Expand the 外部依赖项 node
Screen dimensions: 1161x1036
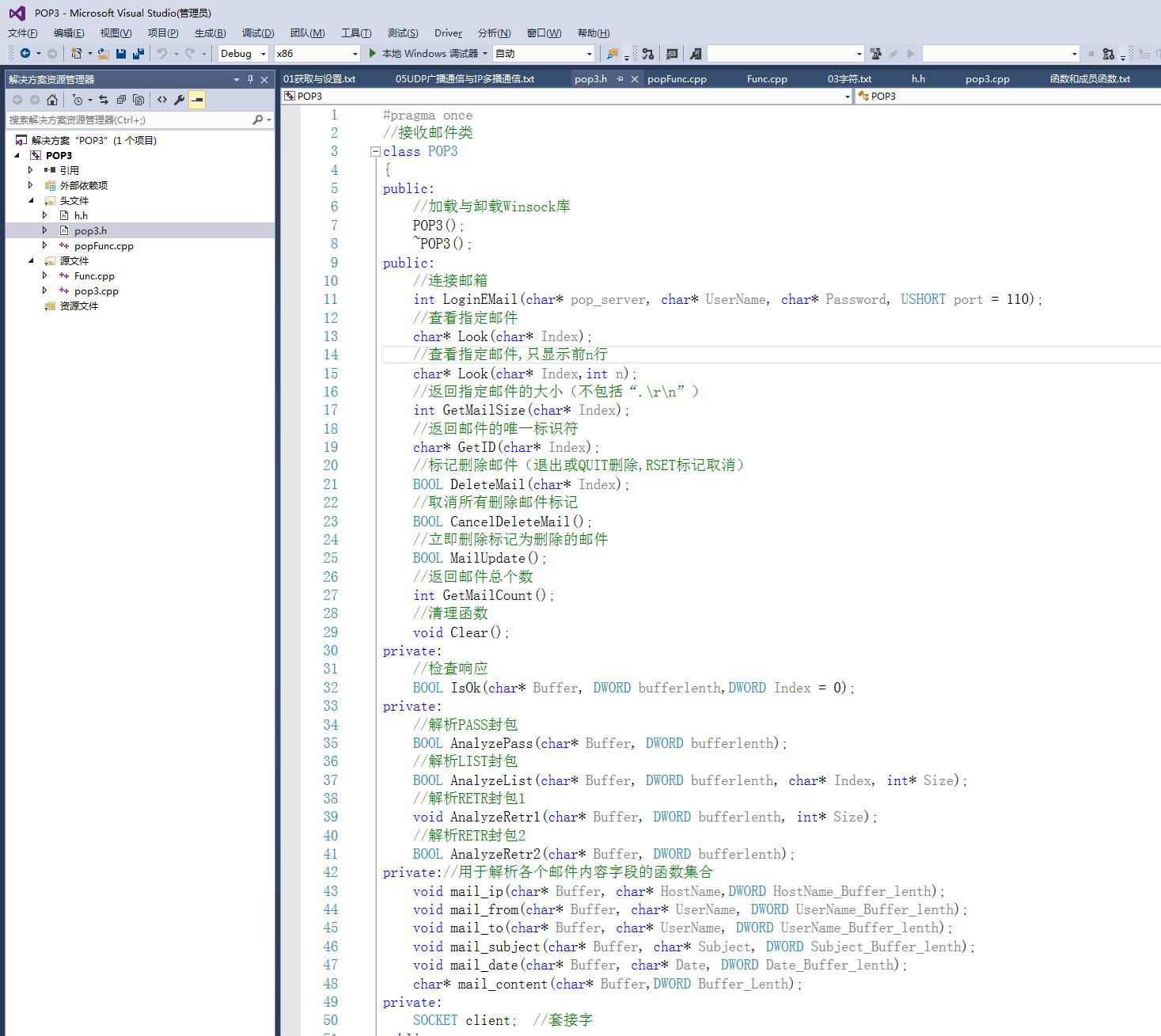[x=31, y=185]
